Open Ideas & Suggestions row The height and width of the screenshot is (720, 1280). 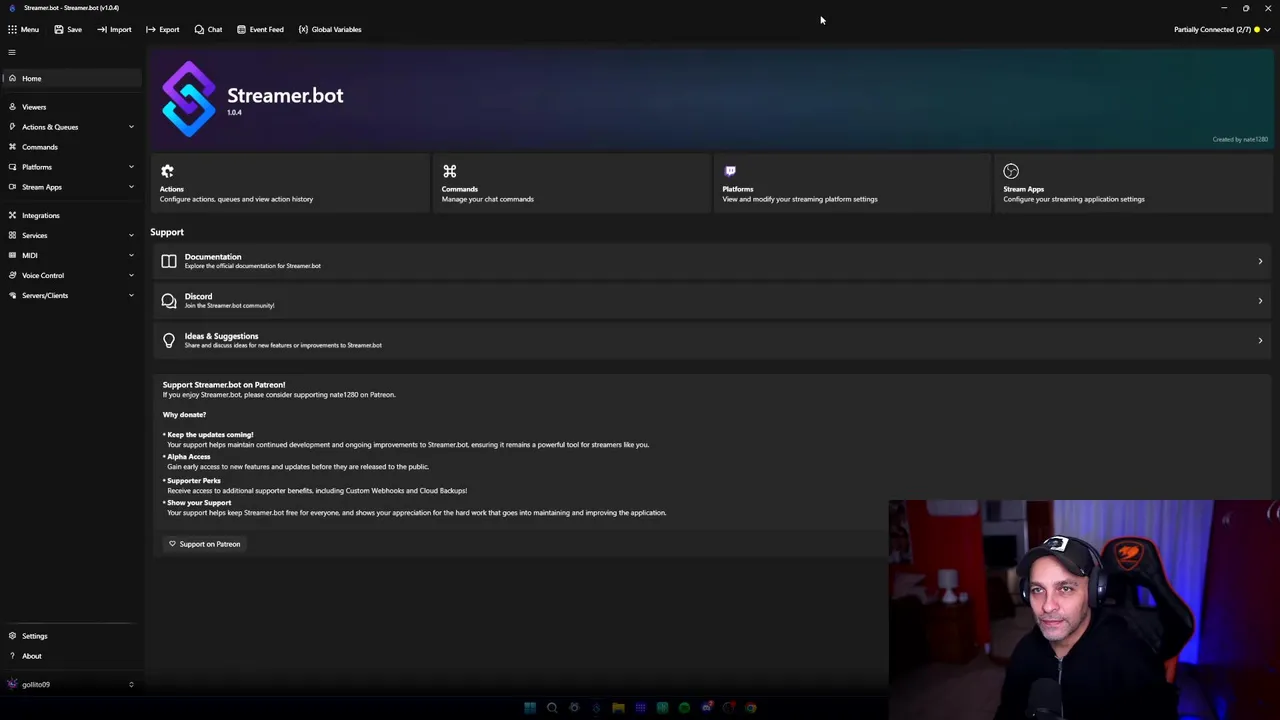711,341
